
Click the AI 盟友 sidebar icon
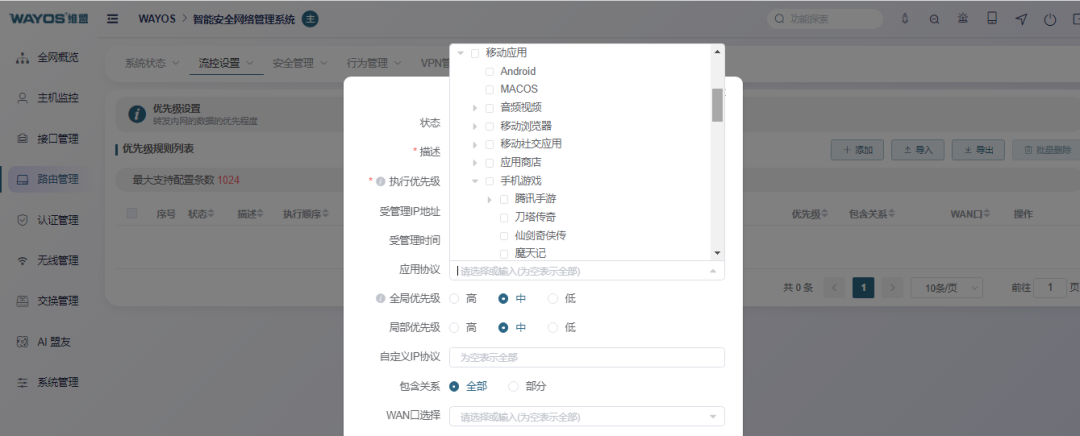[22, 342]
